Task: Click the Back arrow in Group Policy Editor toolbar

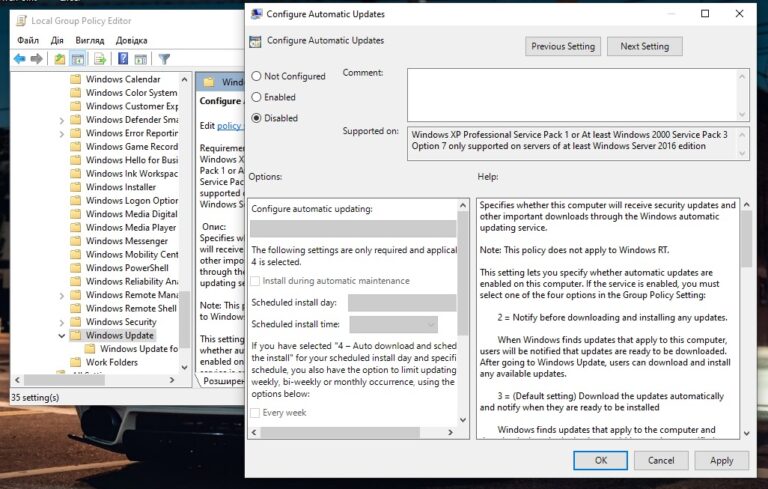Action: click(20, 59)
